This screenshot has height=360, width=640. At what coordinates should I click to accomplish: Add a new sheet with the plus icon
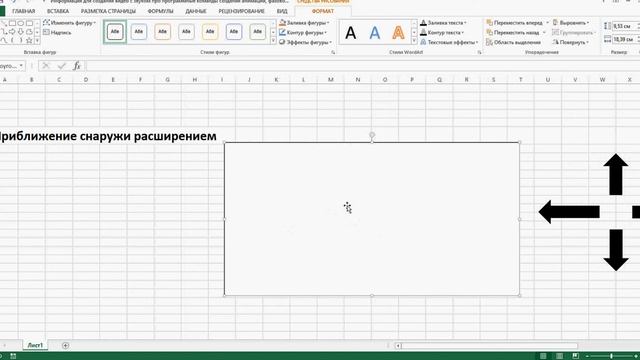click(65, 345)
